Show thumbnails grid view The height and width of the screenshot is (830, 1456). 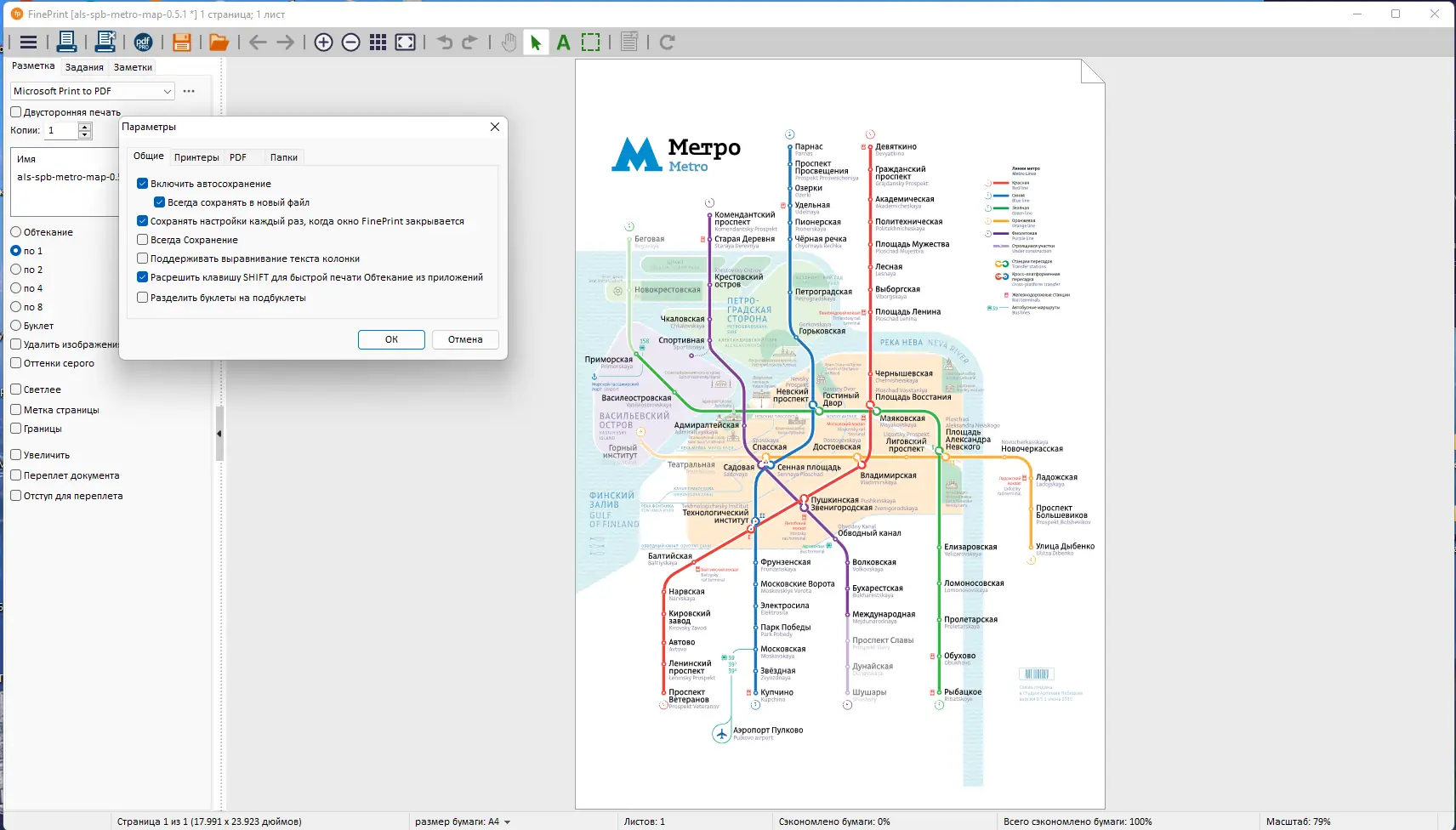pyautogui.click(x=378, y=43)
